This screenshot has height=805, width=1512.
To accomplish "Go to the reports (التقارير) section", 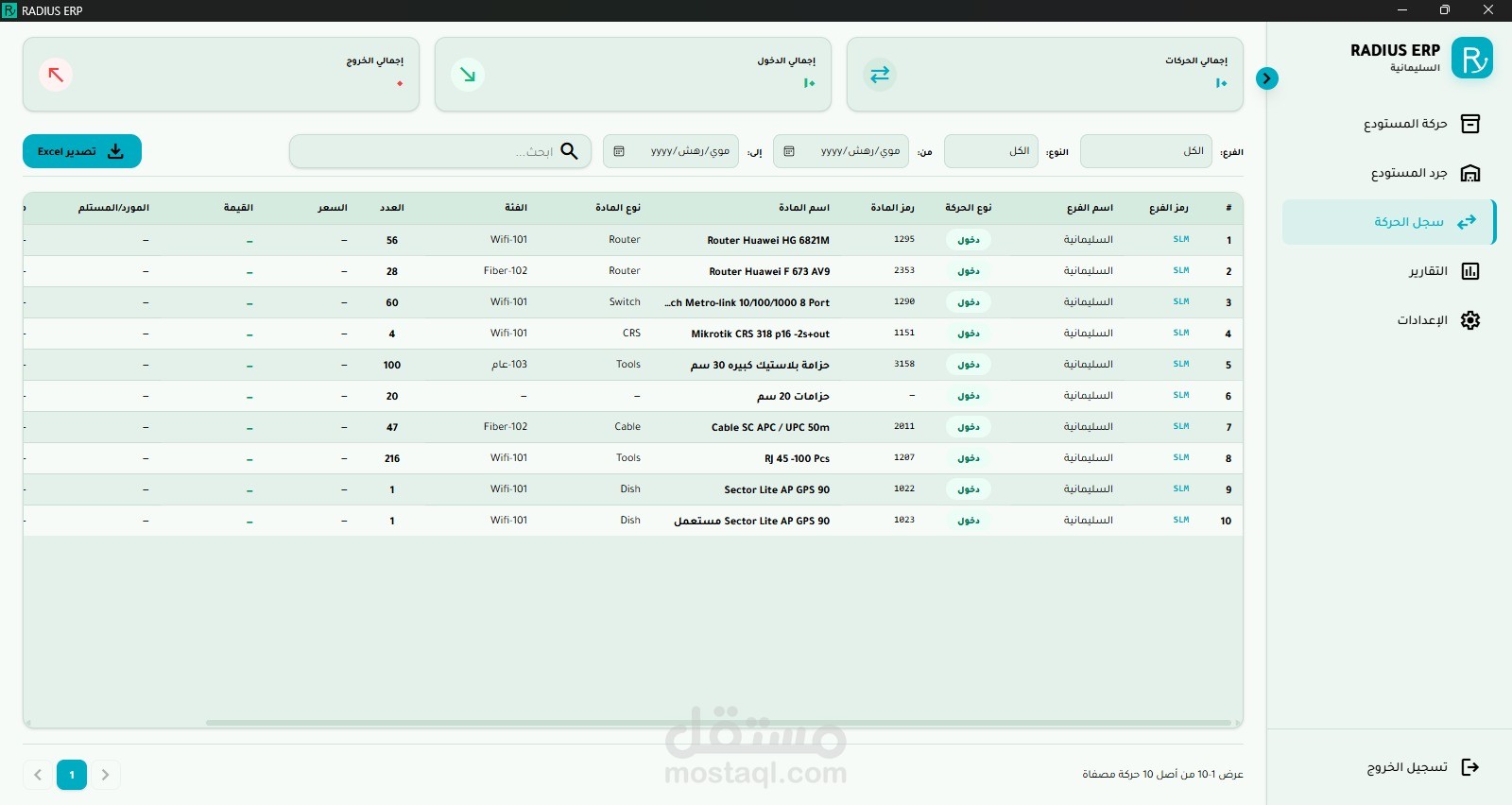I will pyautogui.click(x=1389, y=271).
